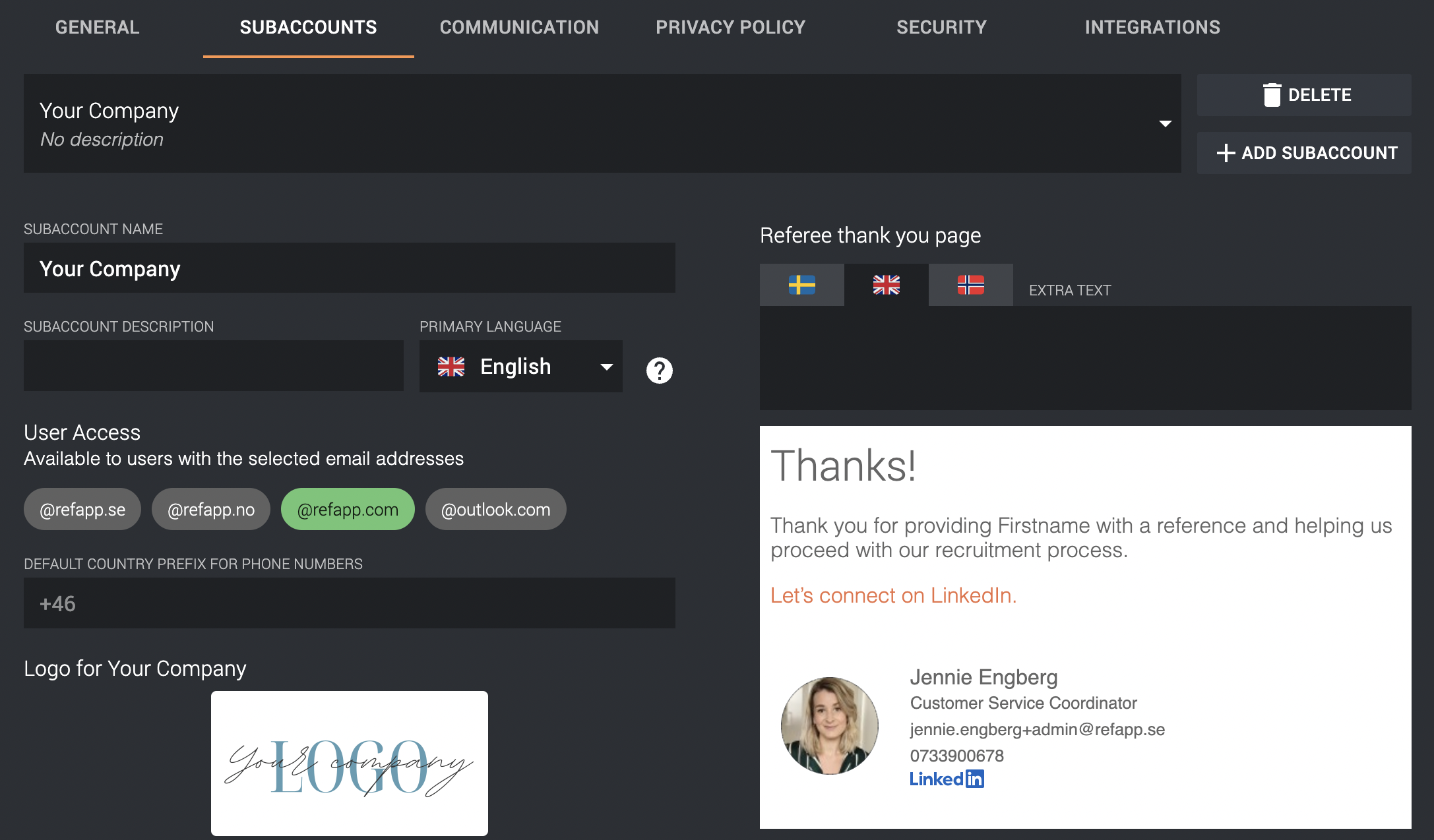Select the Norwegian flag language tab

click(x=970, y=285)
